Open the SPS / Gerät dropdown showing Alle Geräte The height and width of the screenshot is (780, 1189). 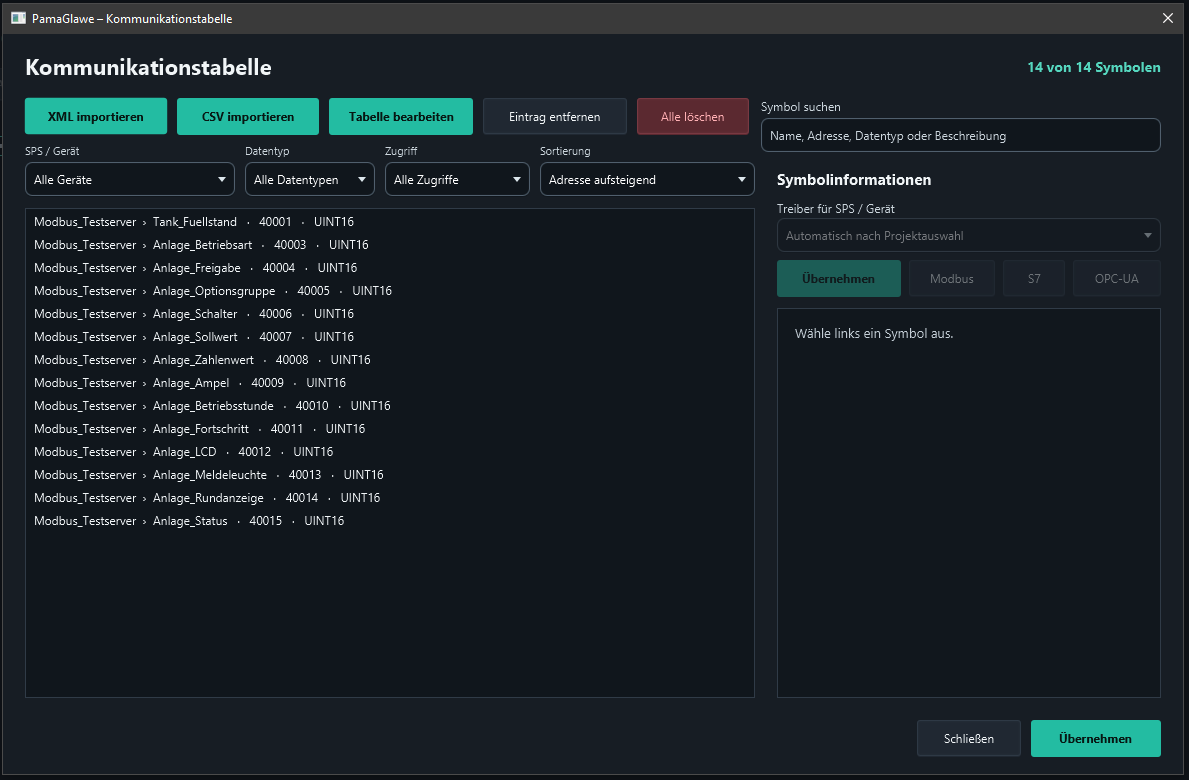point(130,180)
